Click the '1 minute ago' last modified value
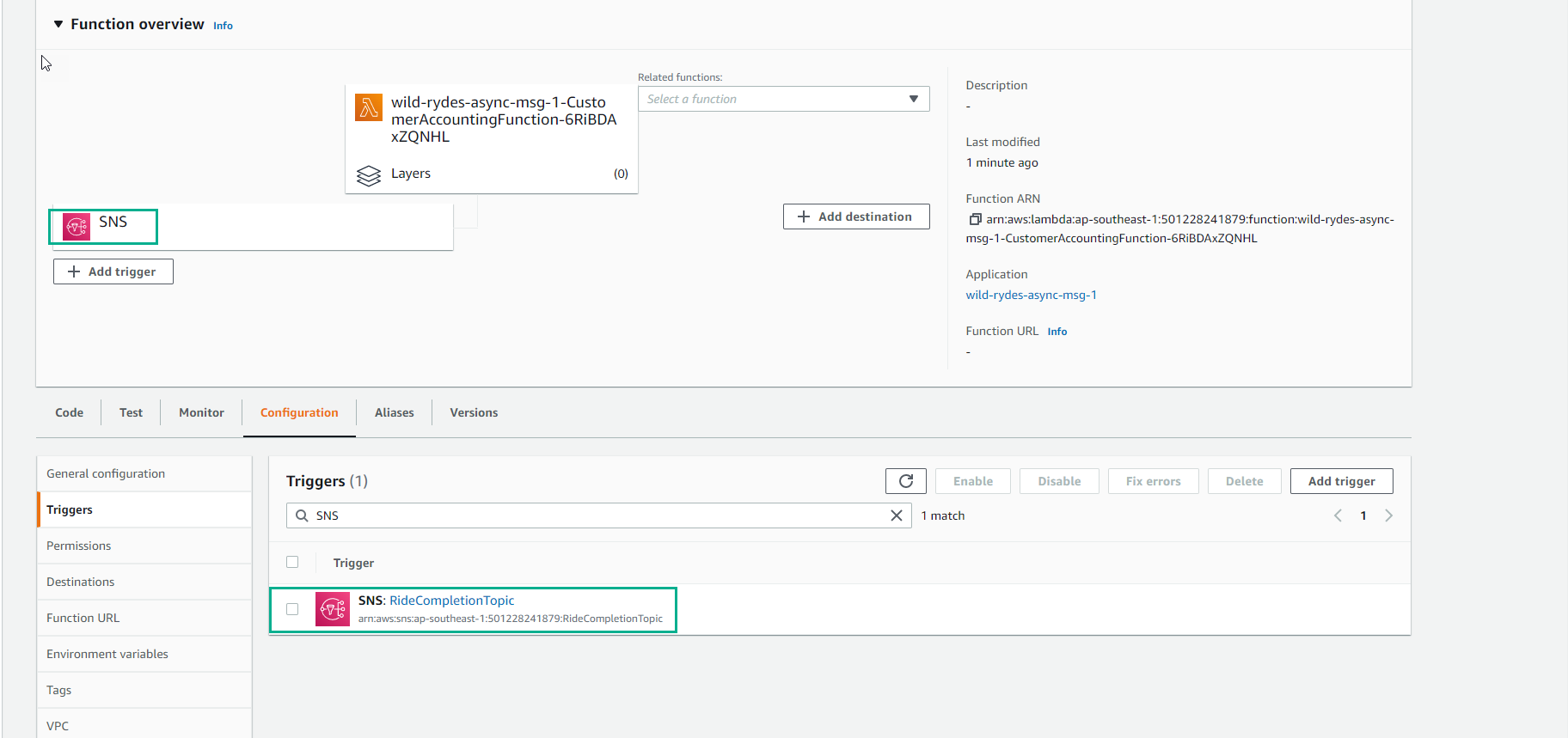The image size is (1568, 738). tap(1002, 162)
